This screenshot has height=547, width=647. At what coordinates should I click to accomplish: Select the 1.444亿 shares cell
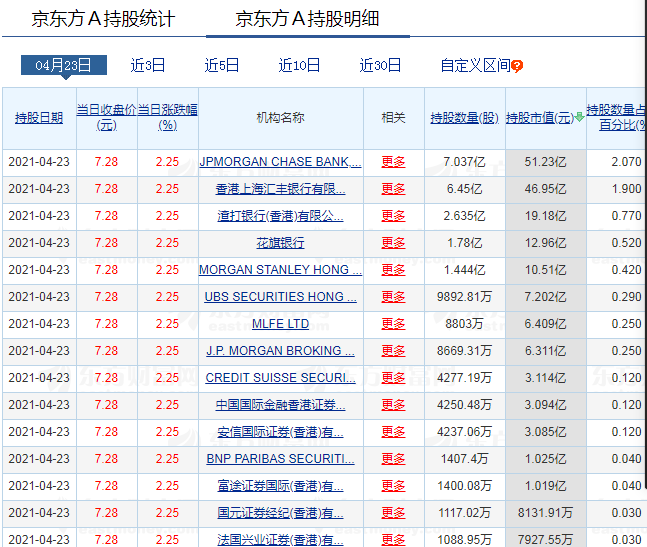465,270
